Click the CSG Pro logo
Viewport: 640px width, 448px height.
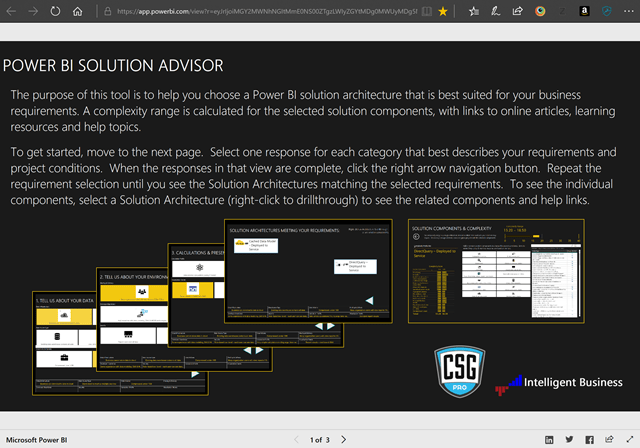460,371
